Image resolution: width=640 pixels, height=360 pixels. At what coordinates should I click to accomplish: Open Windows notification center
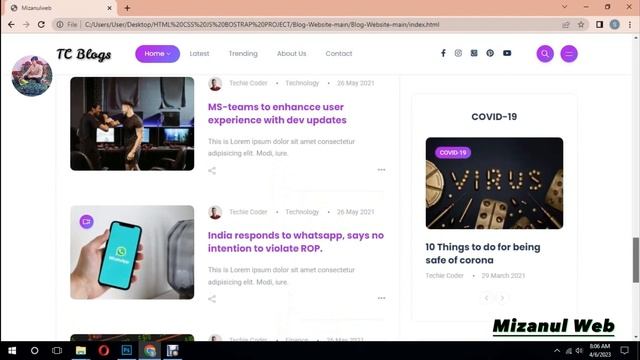pos(624,351)
